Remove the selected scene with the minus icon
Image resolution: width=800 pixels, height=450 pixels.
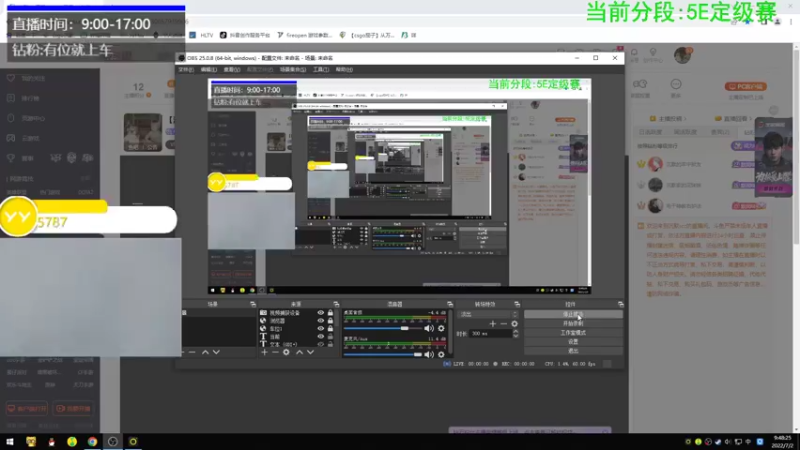click(x=192, y=352)
